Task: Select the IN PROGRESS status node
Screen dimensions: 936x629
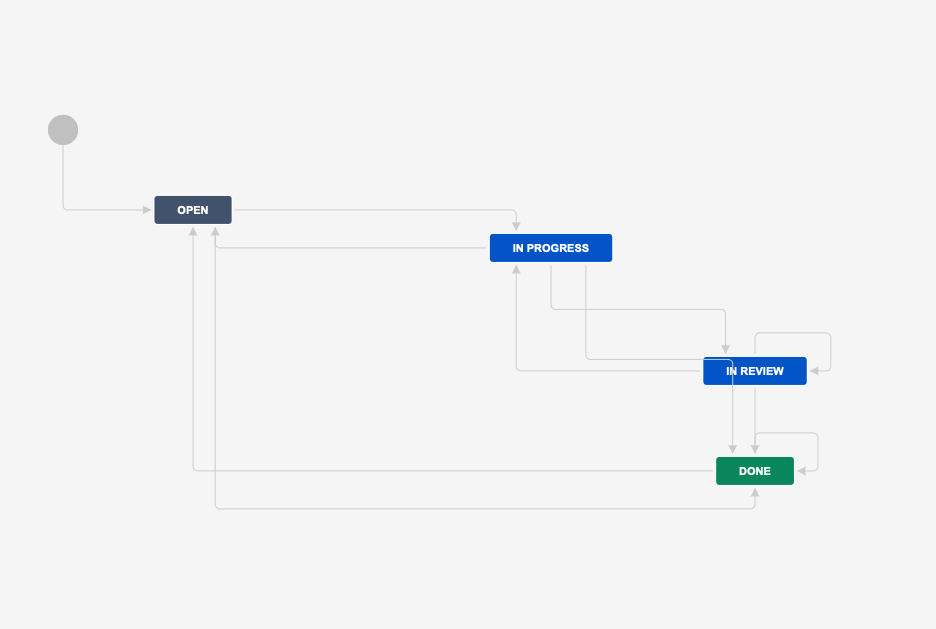Action: [x=551, y=247]
